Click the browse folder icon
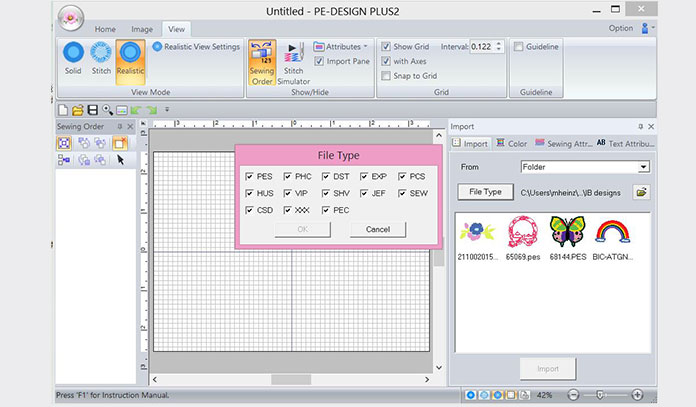Viewport: 696px width, 407px height. [641, 191]
